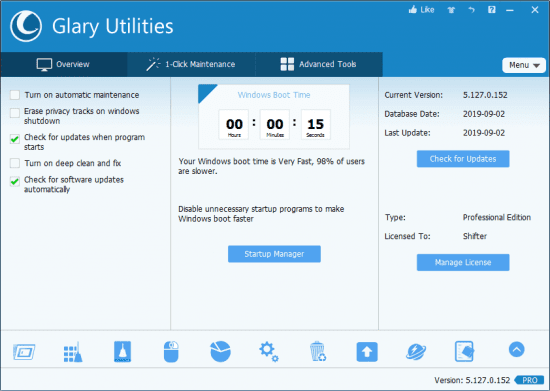Launch the planet Browser Assistant icon
Screen dimensions: 550x391
416,352
